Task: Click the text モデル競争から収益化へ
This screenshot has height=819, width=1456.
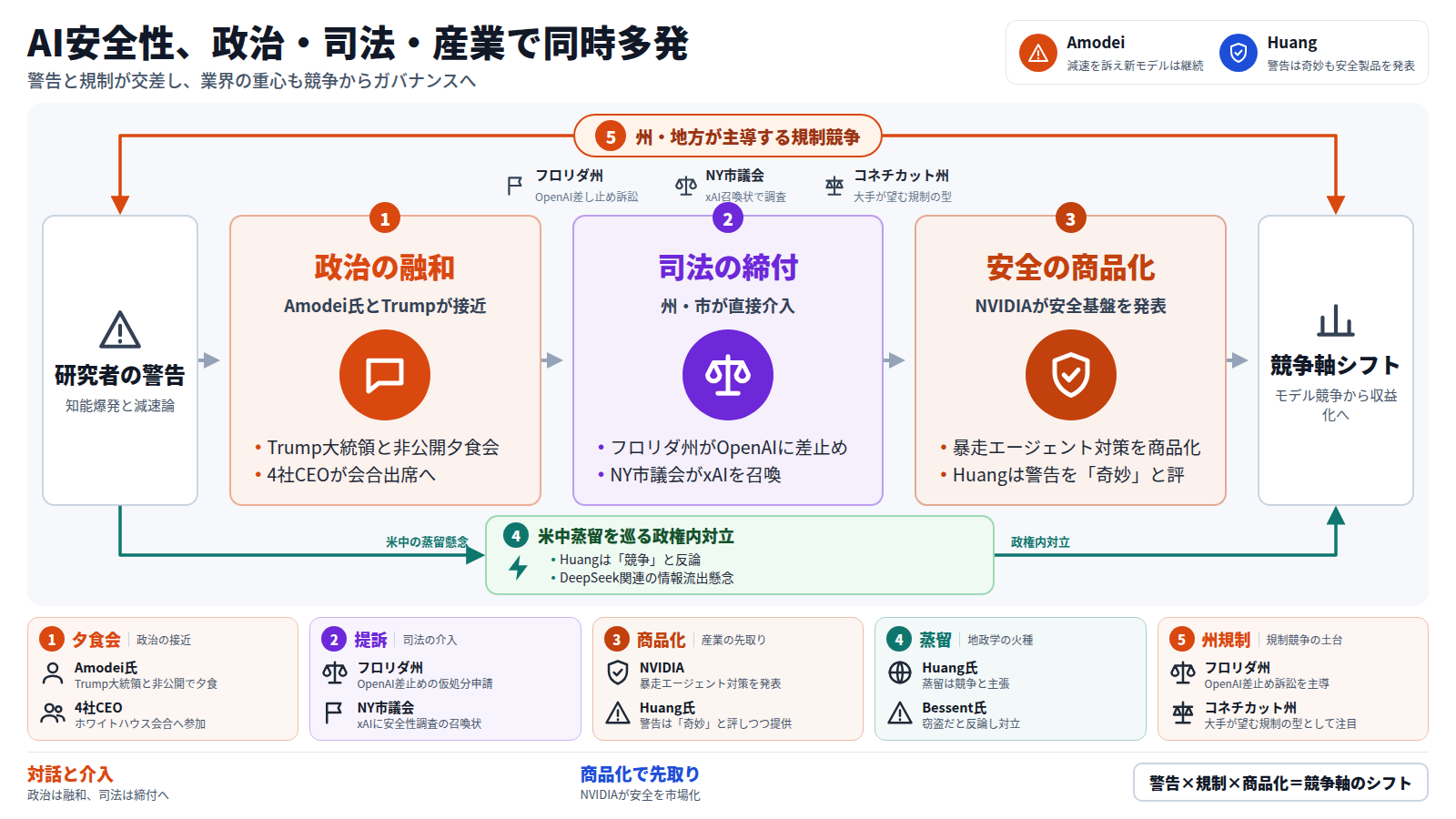Action: click(1335, 405)
